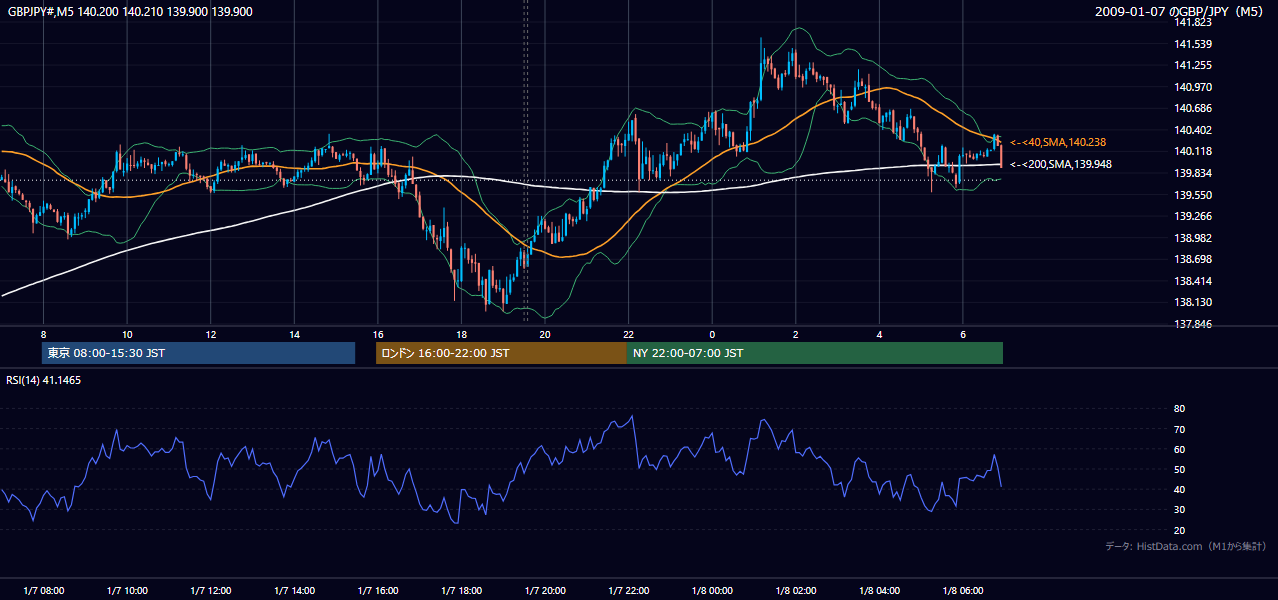Screen dimensions: 1278x600
Task: Select the 40 SMA label showing 140.238
Action: click(x=1058, y=142)
